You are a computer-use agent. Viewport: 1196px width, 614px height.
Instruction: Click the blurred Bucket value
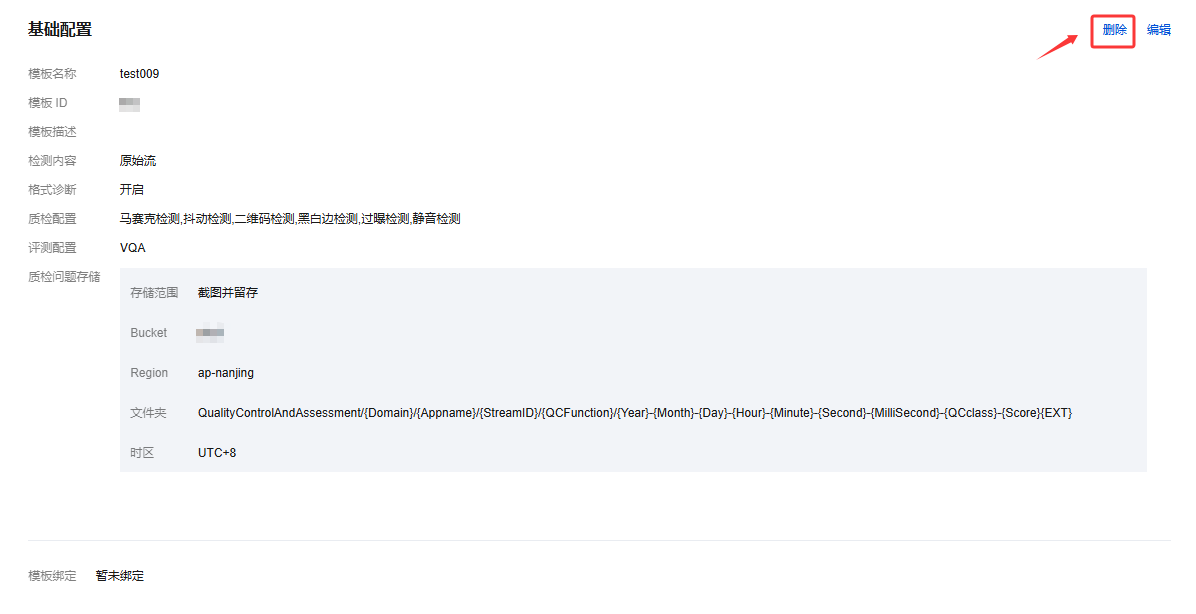click(x=210, y=333)
